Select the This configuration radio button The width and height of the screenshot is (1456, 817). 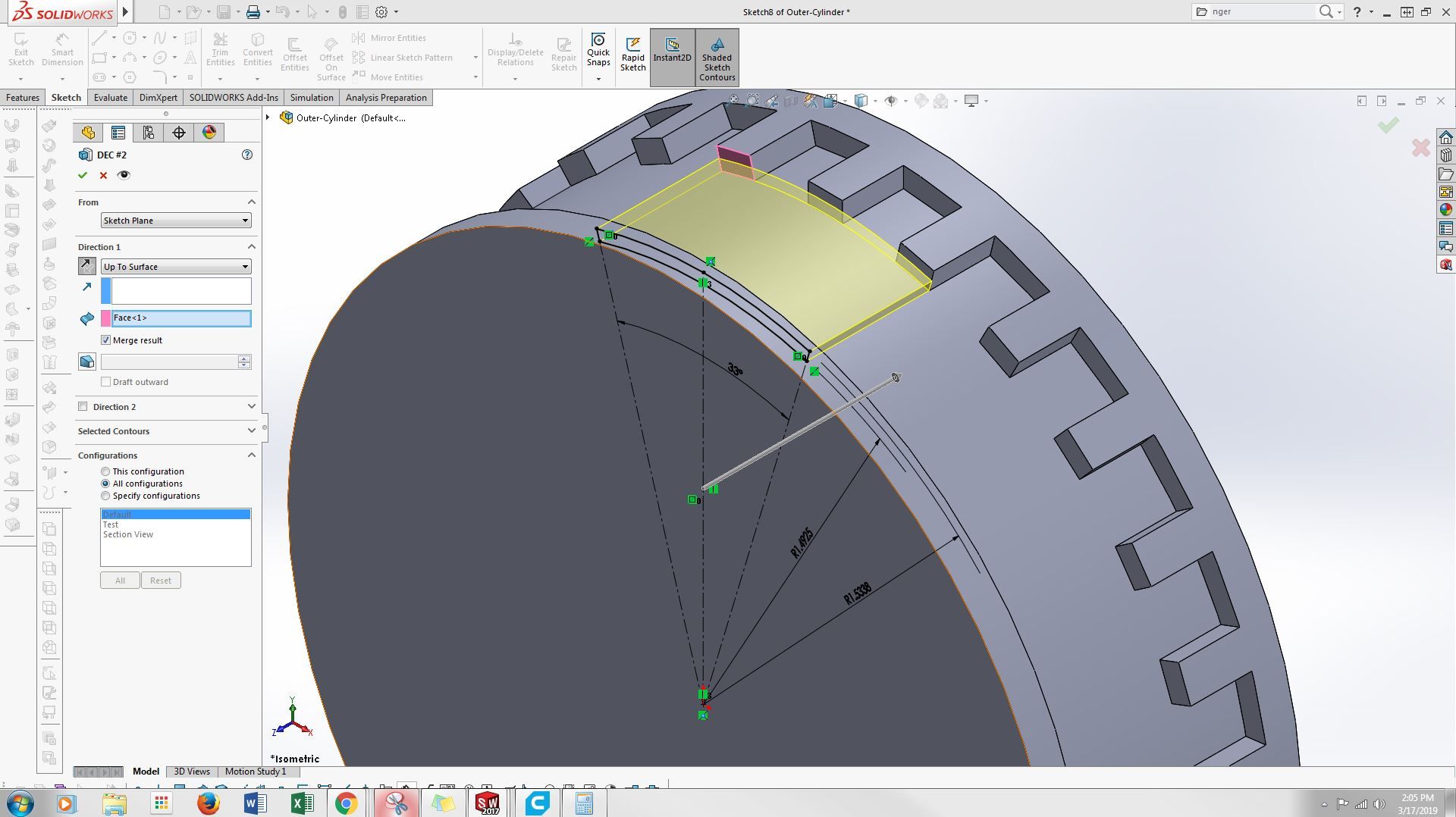(105, 471)
